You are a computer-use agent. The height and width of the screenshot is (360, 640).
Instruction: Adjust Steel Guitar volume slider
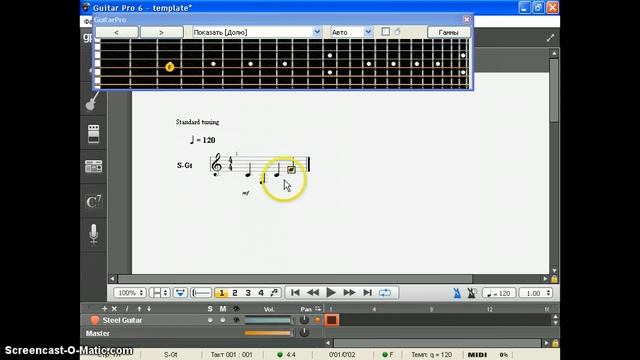268,320
